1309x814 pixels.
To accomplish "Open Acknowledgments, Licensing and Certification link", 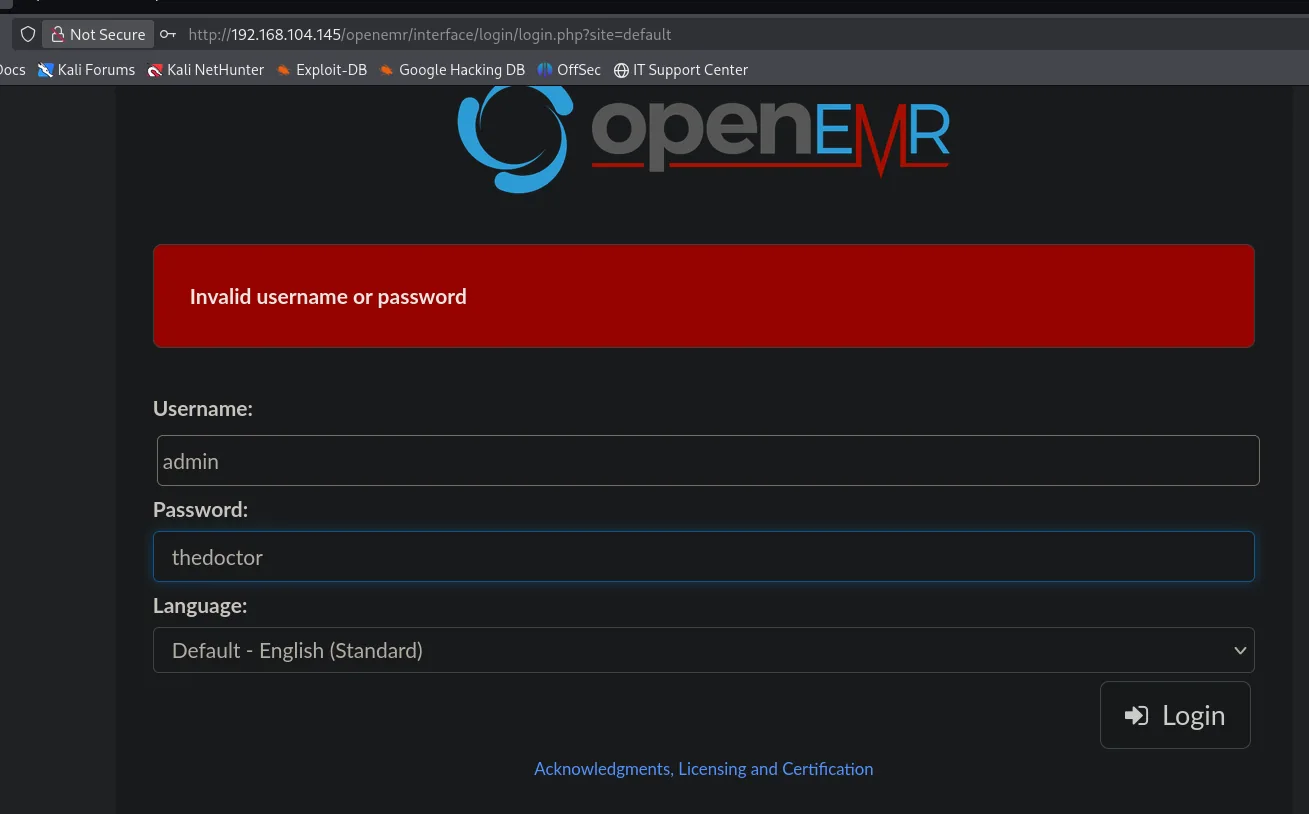I will tap(703, 769).
